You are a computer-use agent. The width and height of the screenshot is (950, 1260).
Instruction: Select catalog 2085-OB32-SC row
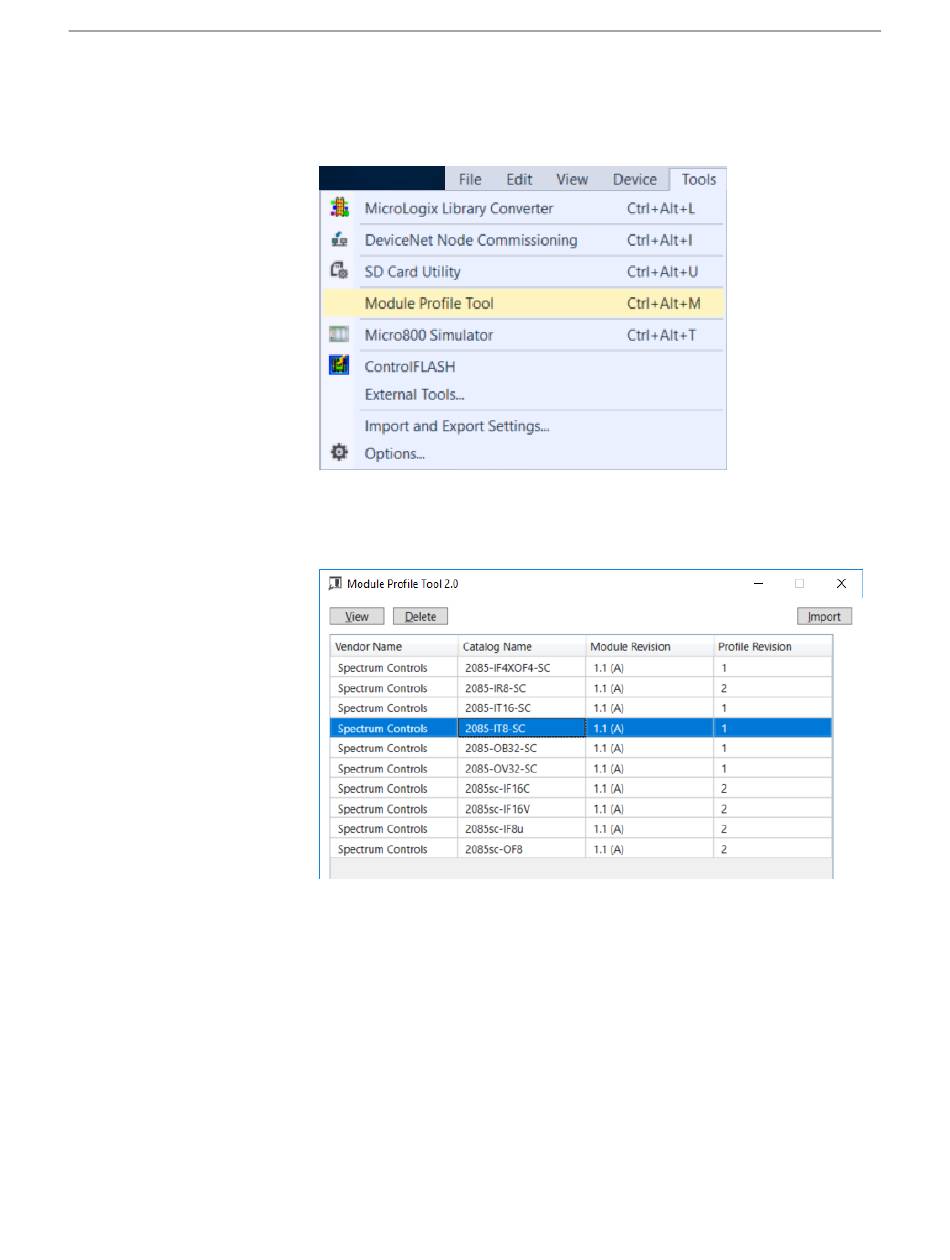click(x=581, y=748)
